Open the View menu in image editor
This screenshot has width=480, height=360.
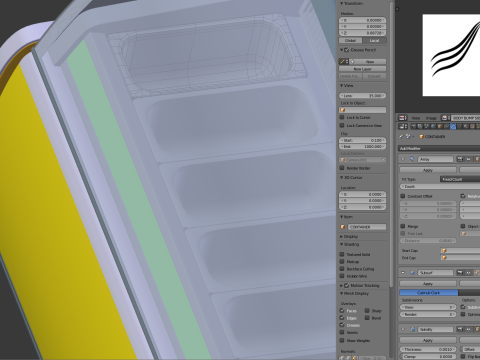[x=416, y=118]
